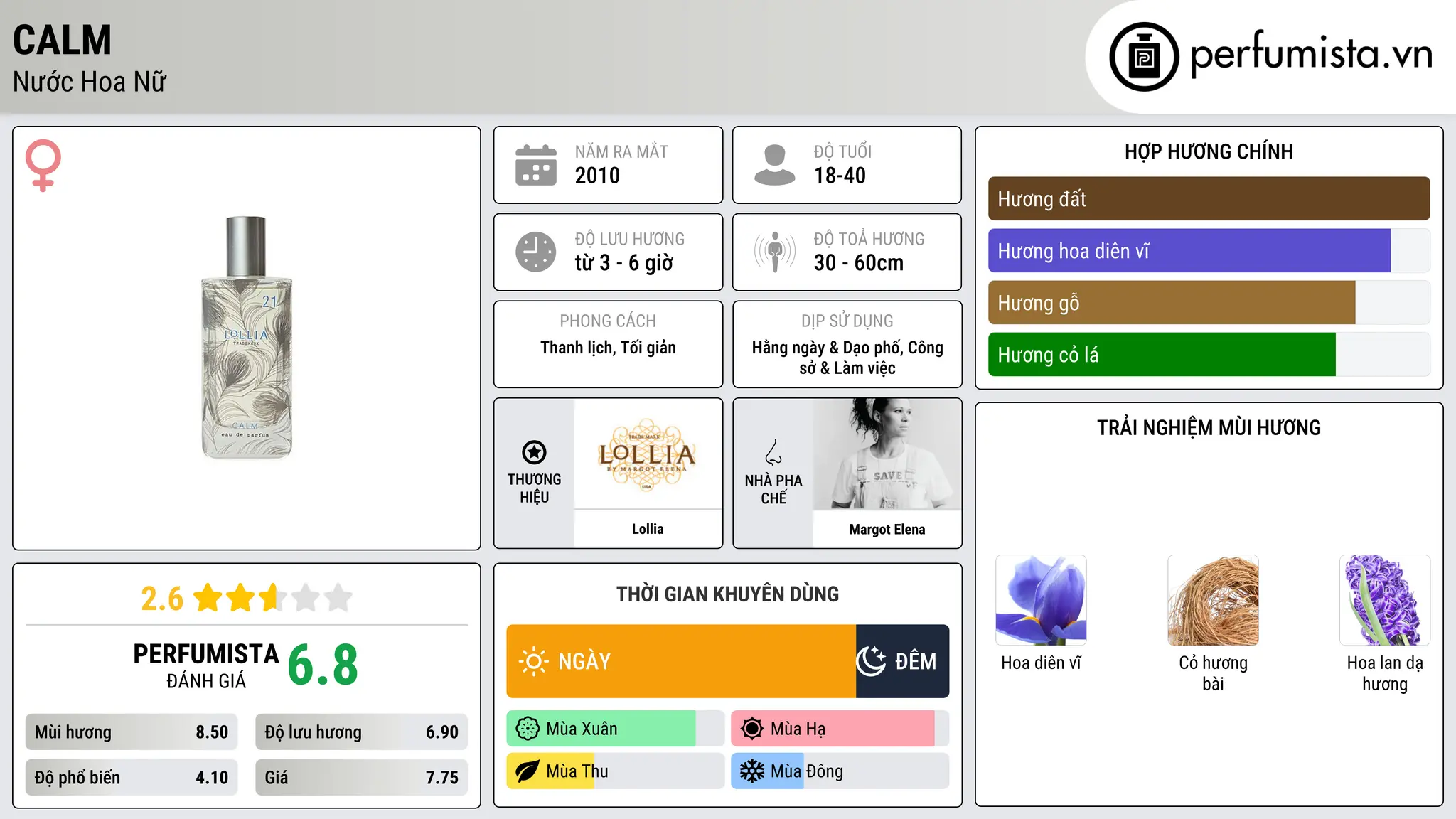Click the Cỏ hương bài note label
The image size is (1456, 819).
[1213, 673]
